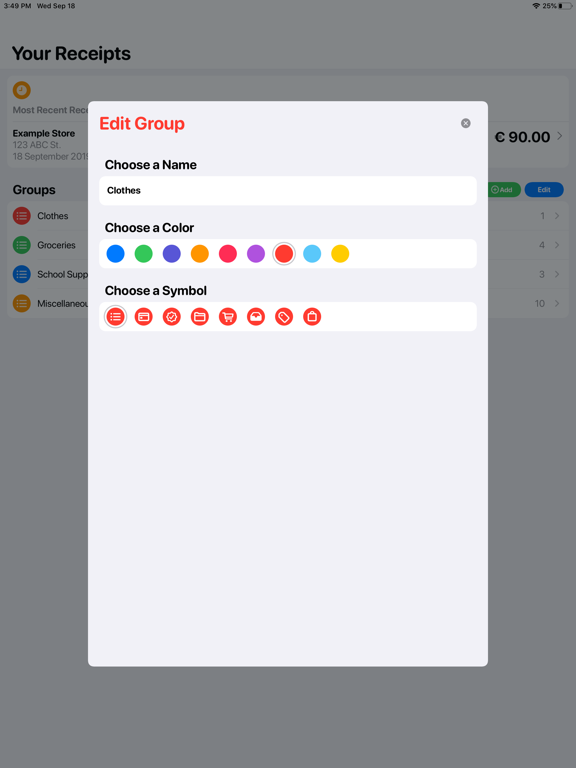576x768 pixels.
Task: Choose the orange color swatch
Action: 200,254
